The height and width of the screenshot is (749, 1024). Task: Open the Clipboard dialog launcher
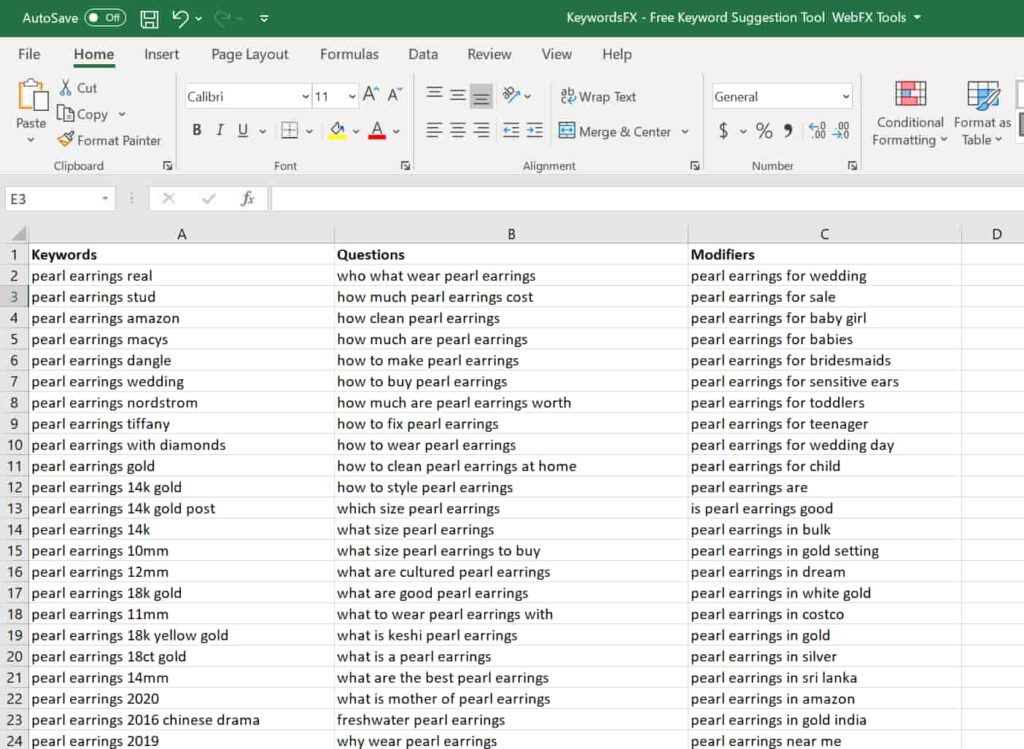pos(168,166)
